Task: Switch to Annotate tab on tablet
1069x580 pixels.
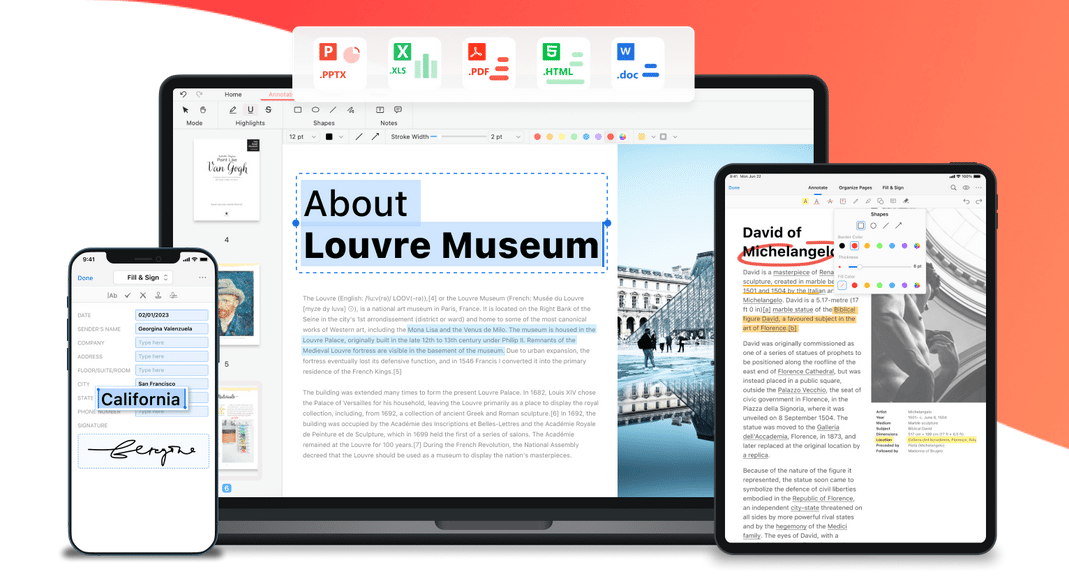Action: coord(817,187)
